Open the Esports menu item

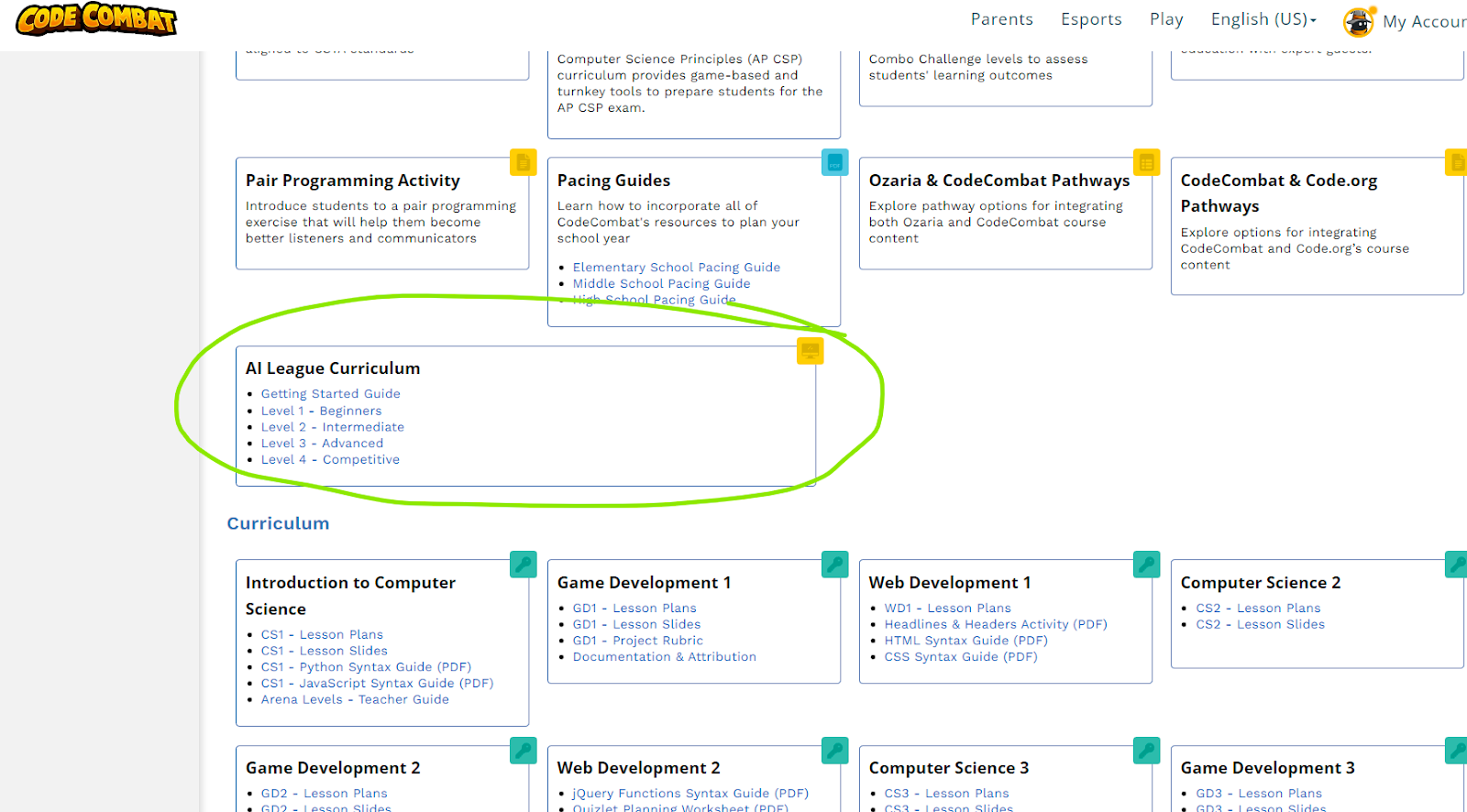(1091, 19)
